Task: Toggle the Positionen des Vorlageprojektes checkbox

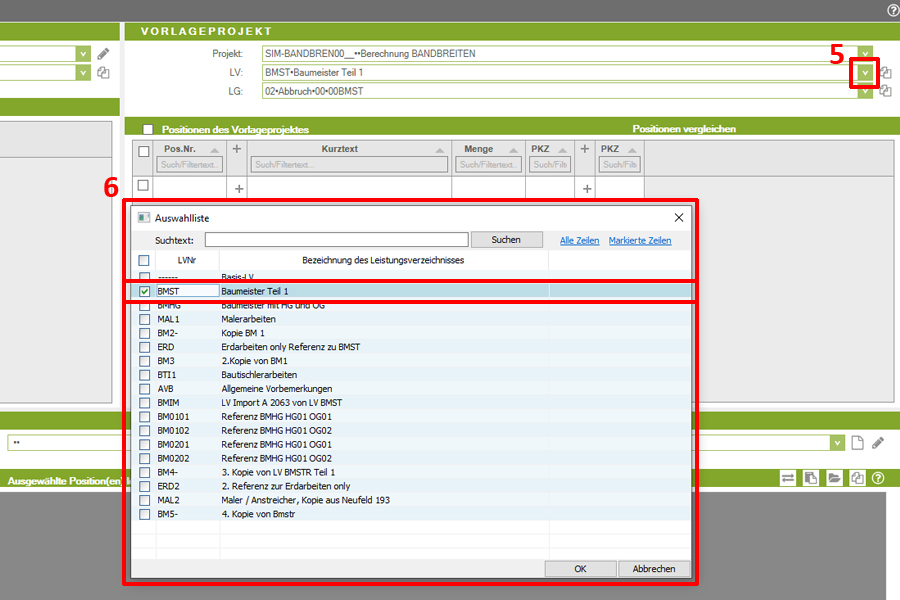Action: pyautogui.click(x=148, y=129)
